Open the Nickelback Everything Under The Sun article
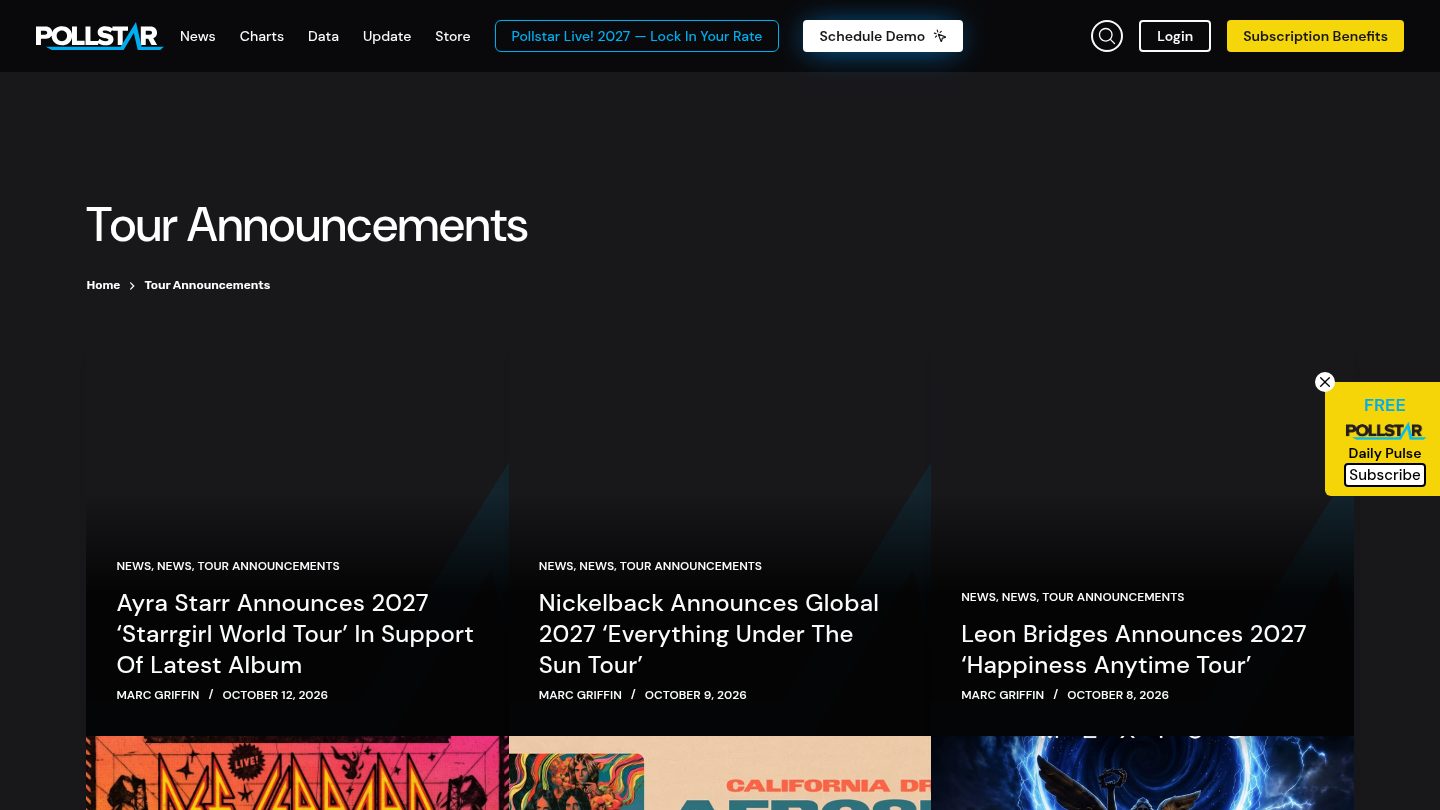 coord(709,634)
